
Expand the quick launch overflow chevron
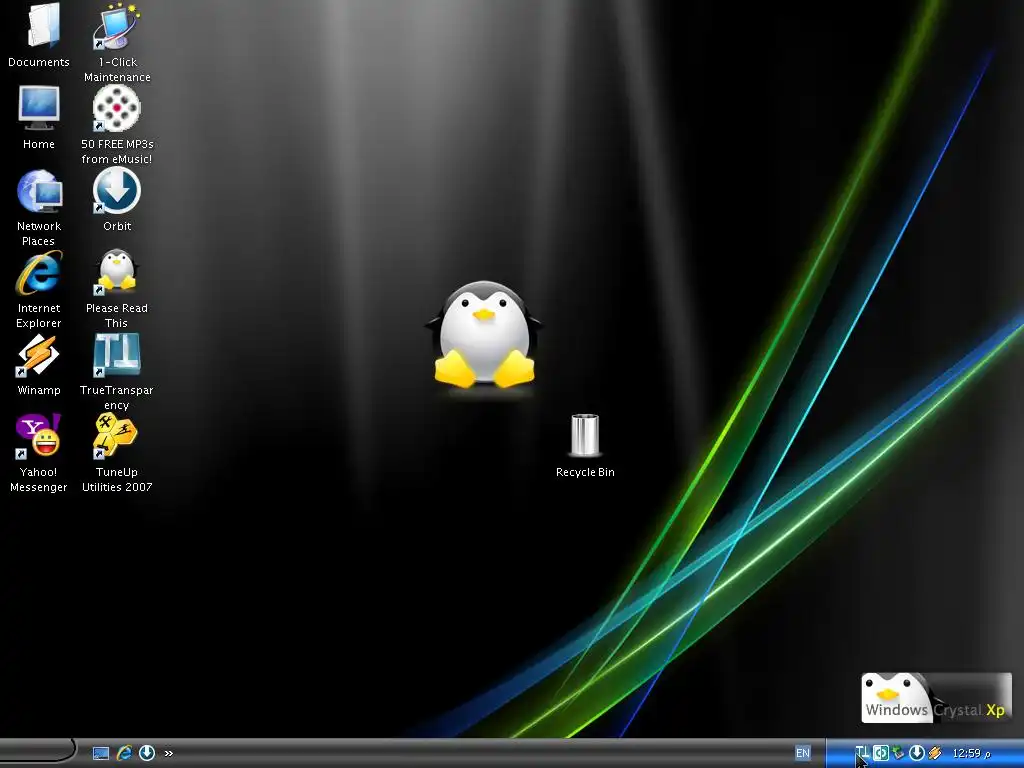pos(169,754)
